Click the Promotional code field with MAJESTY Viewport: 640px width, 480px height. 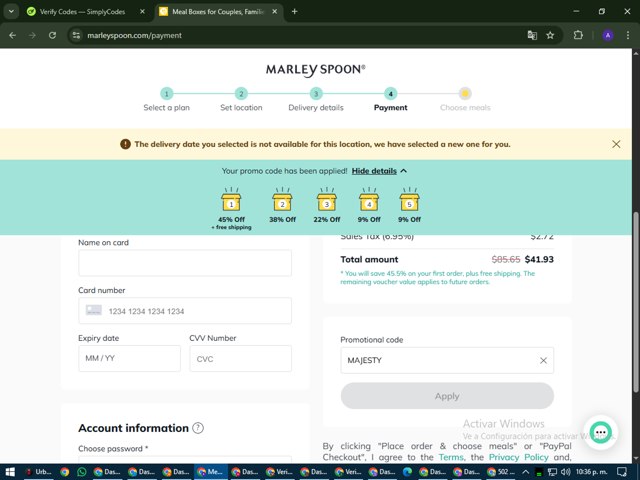[x=447, y=360]
